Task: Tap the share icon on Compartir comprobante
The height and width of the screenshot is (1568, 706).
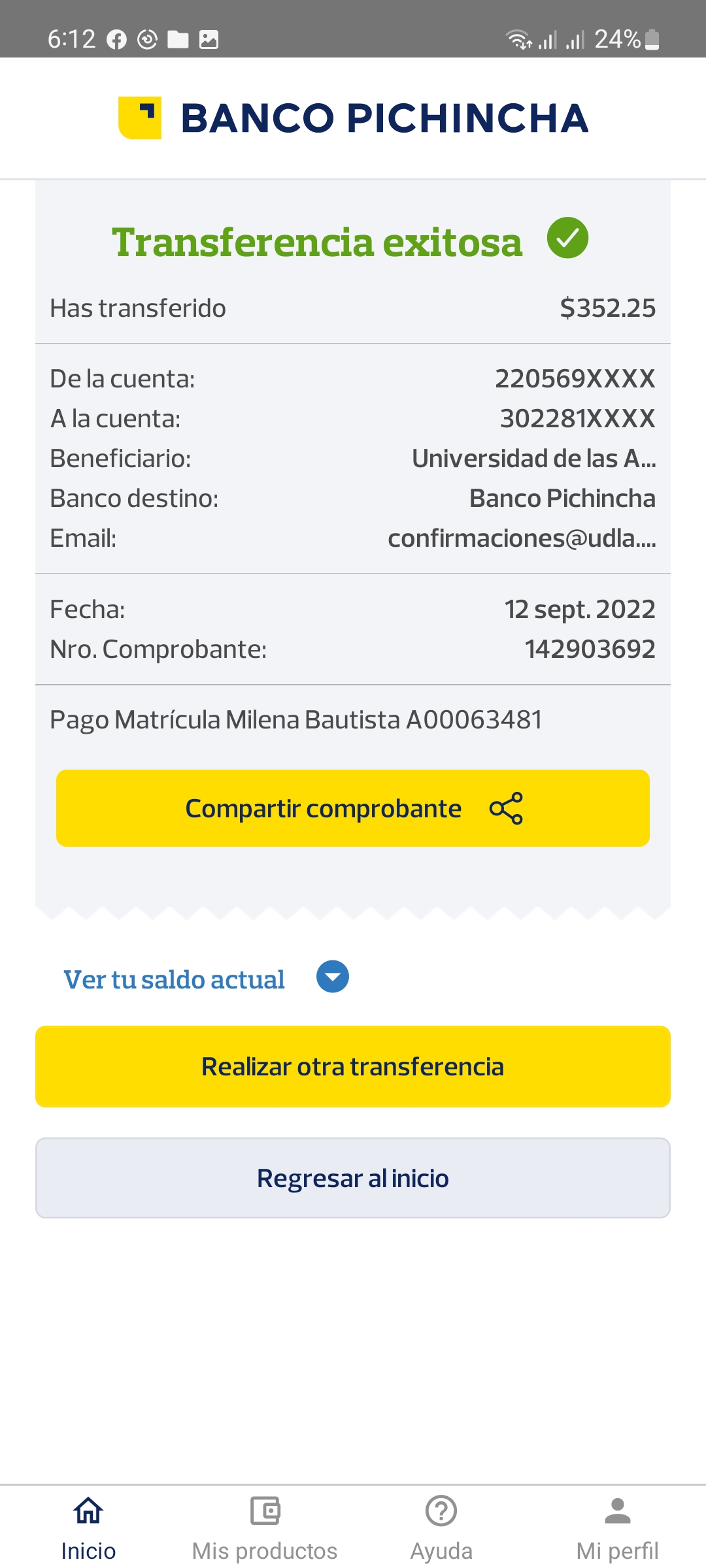Action: click(x=506, y=808)
